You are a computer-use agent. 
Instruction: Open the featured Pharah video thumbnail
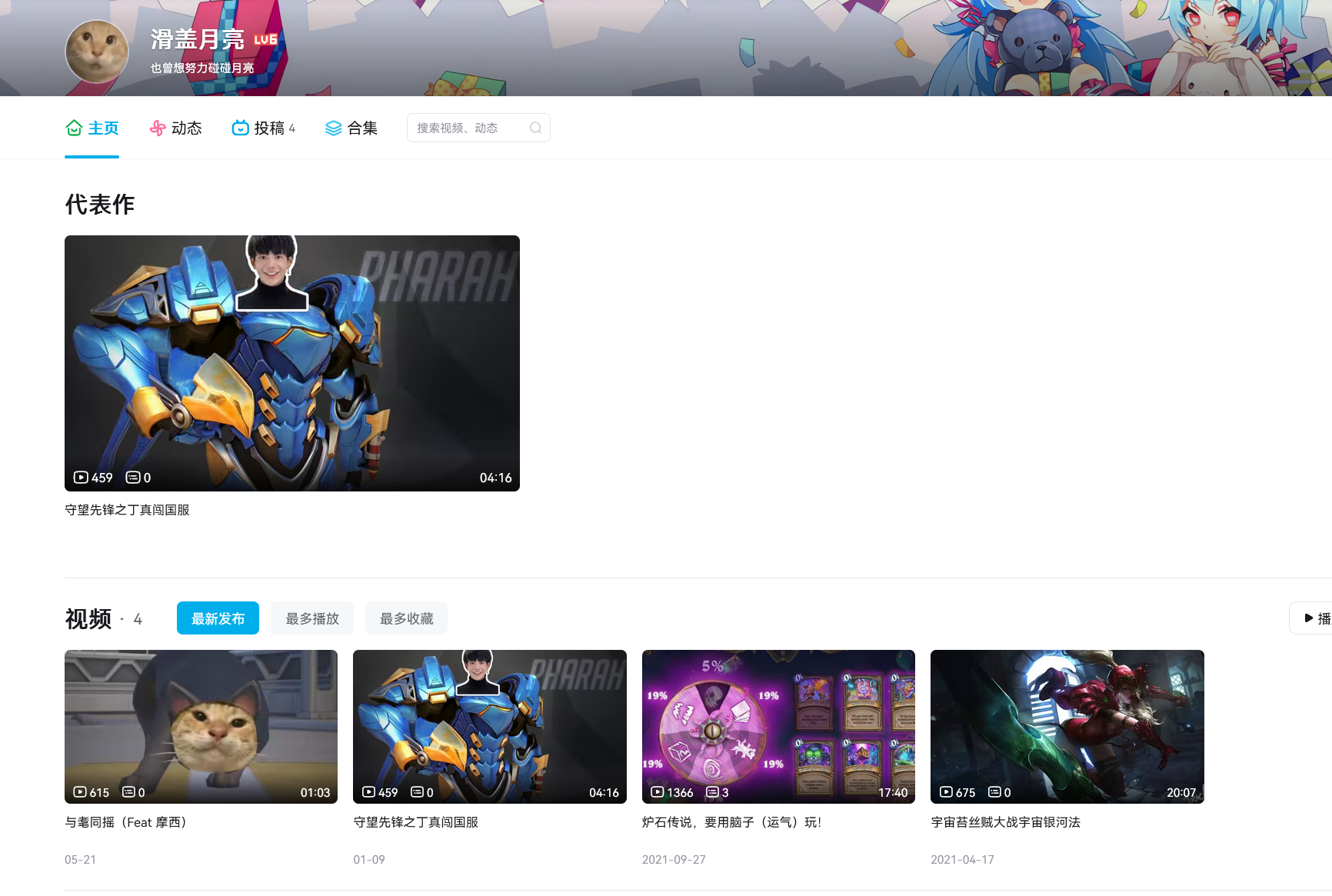coord(292,363)
